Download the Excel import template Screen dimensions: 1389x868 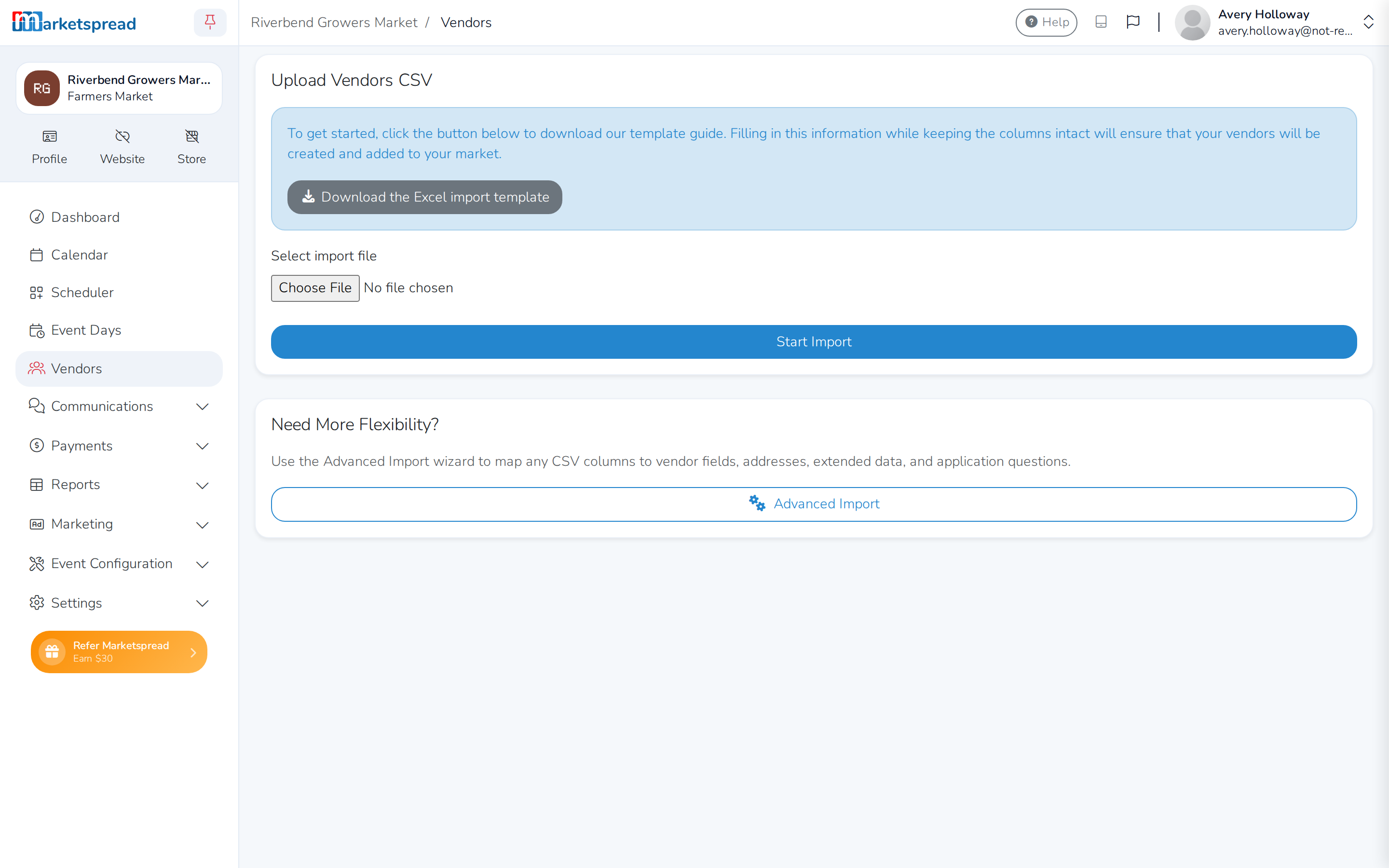coord(425,197)
